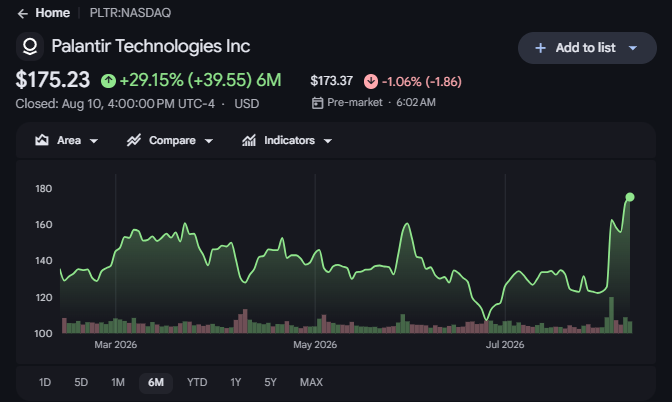Click the Closed: Aug 10 timestamp
Screen dimensions: 672x402
[x=115, y=104]
